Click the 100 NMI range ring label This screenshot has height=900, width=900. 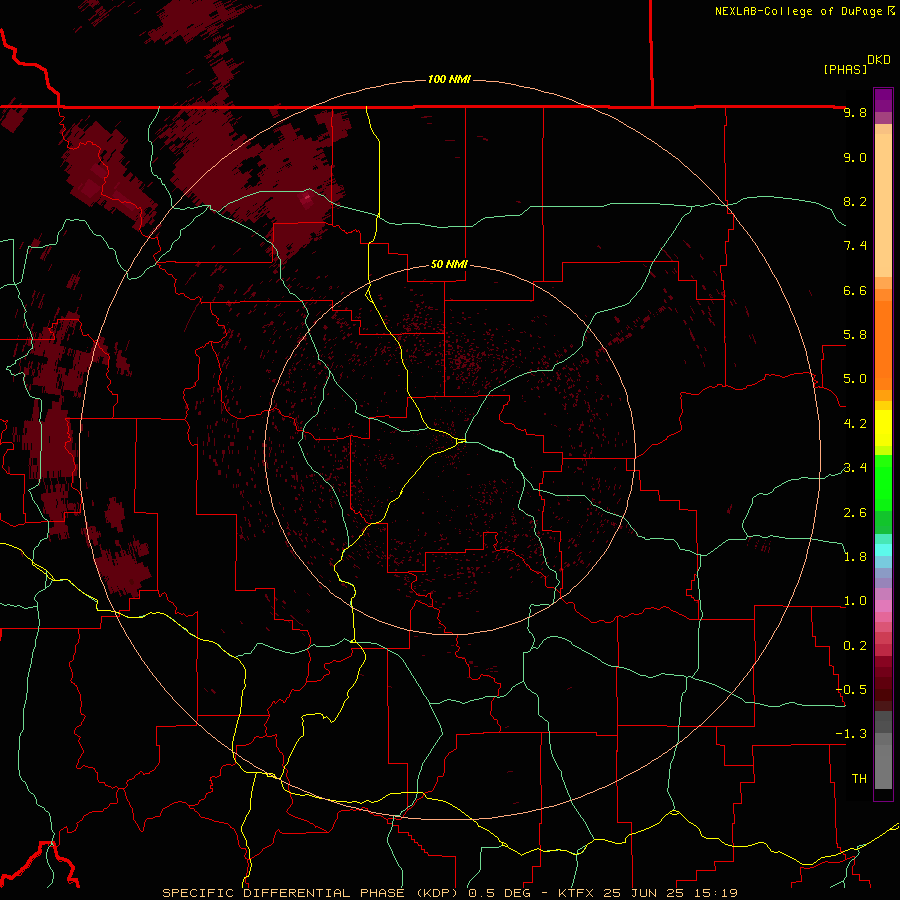[x=449, y=79]
